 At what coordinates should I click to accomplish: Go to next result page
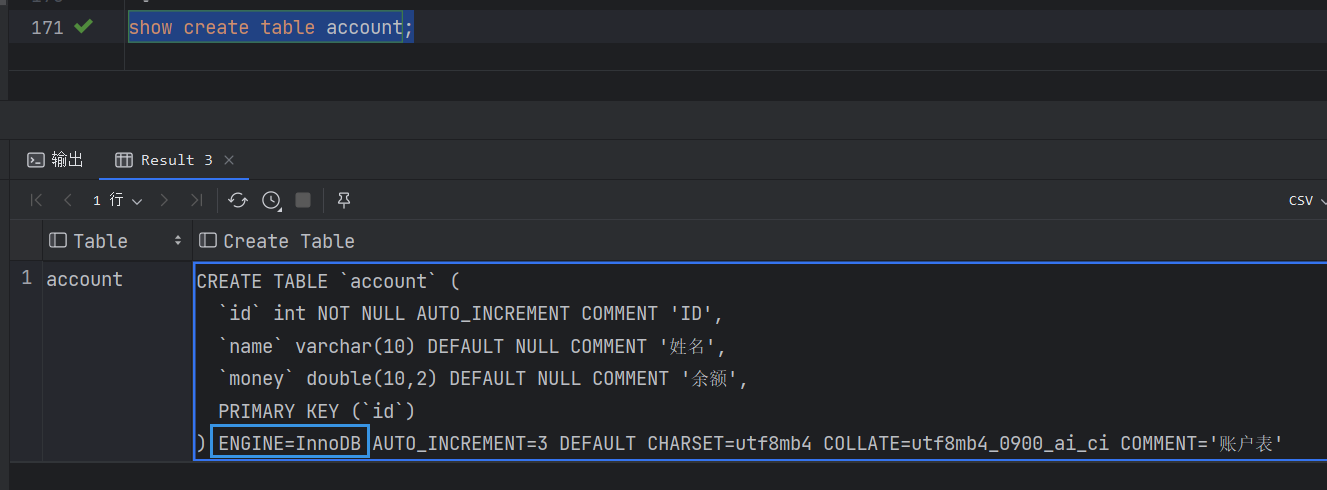point(165,201)
